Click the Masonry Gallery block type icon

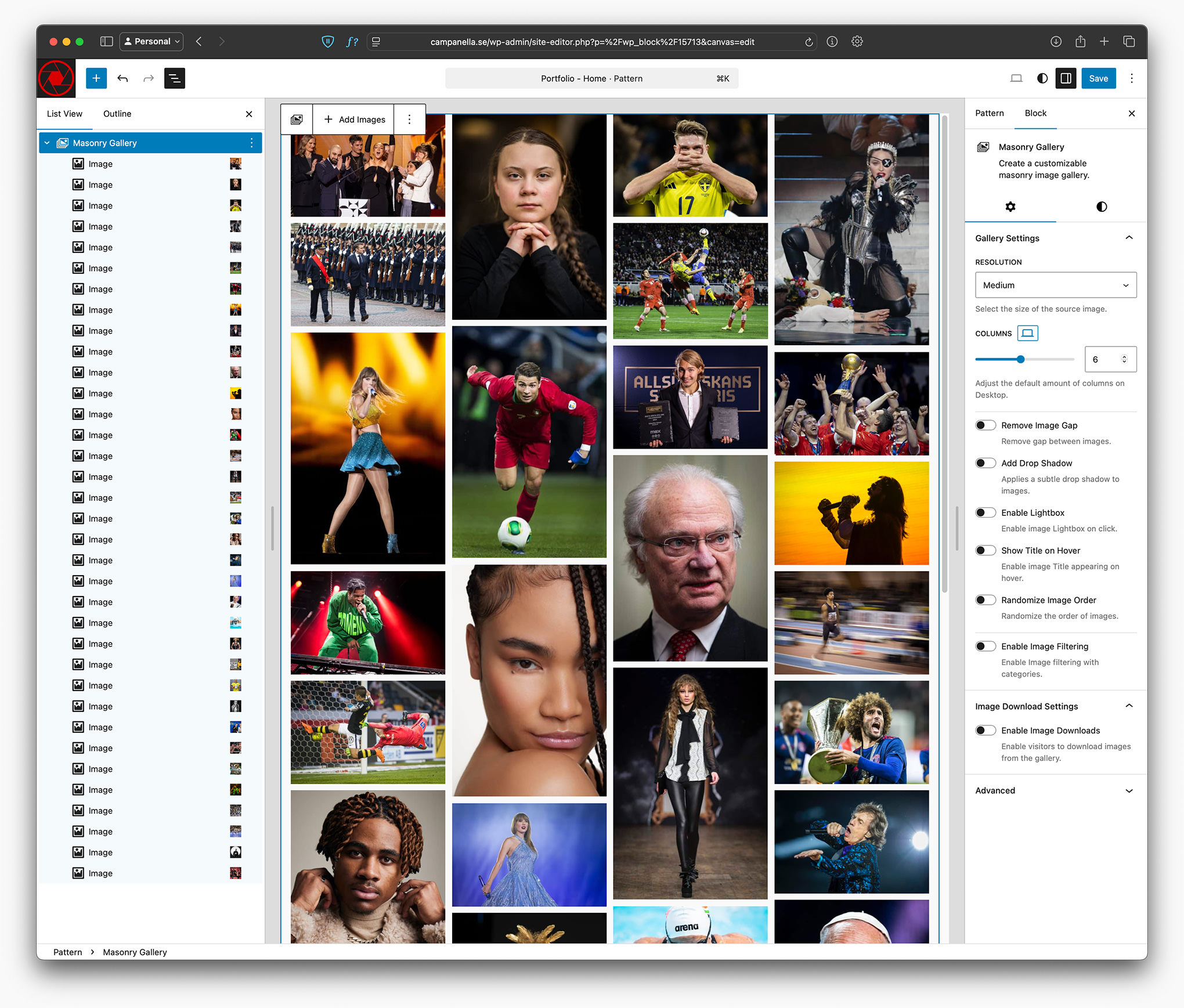(297, 119)
